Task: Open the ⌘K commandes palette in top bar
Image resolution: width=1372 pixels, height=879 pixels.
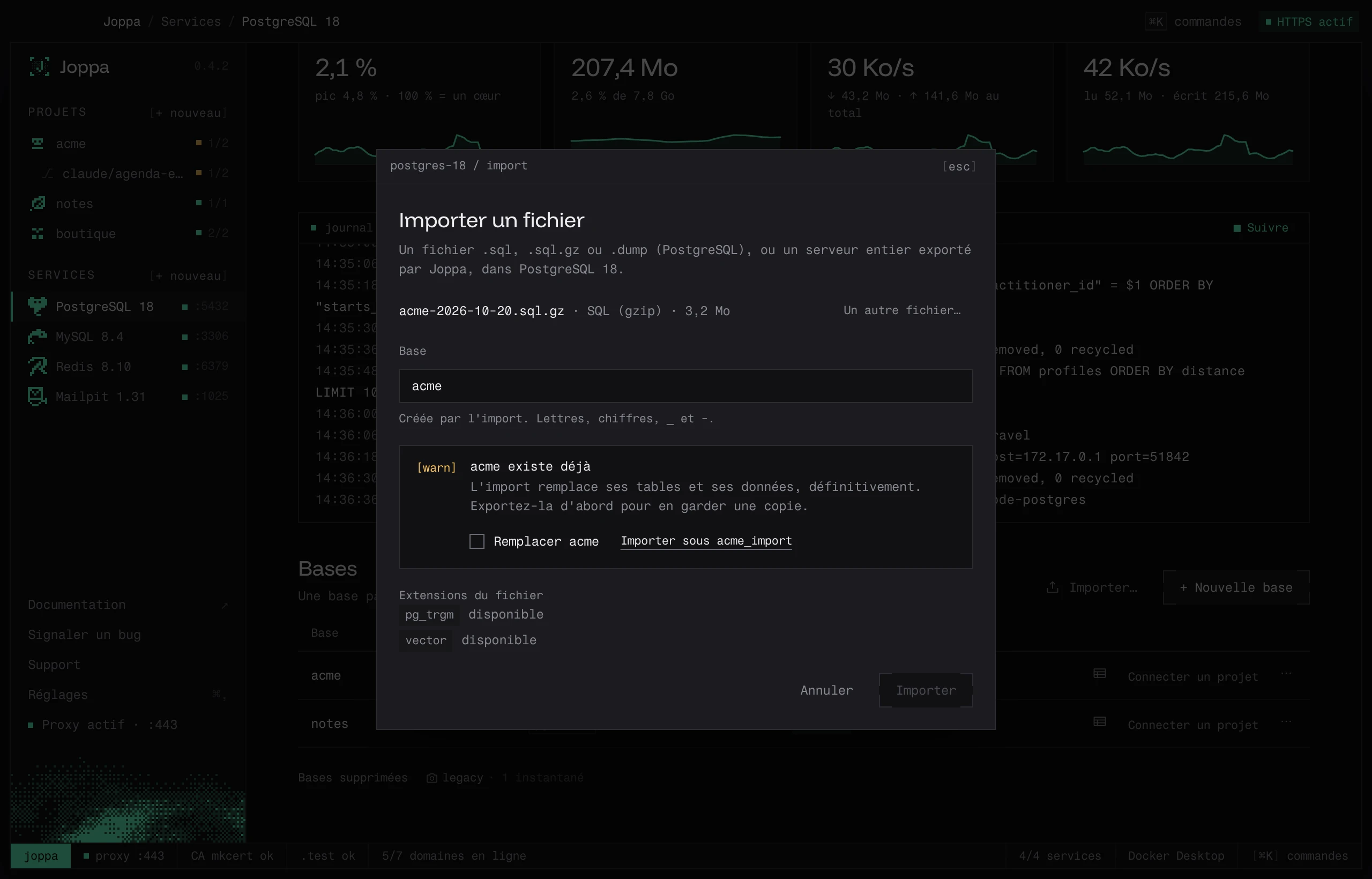Action: [x=1194, y=21]
